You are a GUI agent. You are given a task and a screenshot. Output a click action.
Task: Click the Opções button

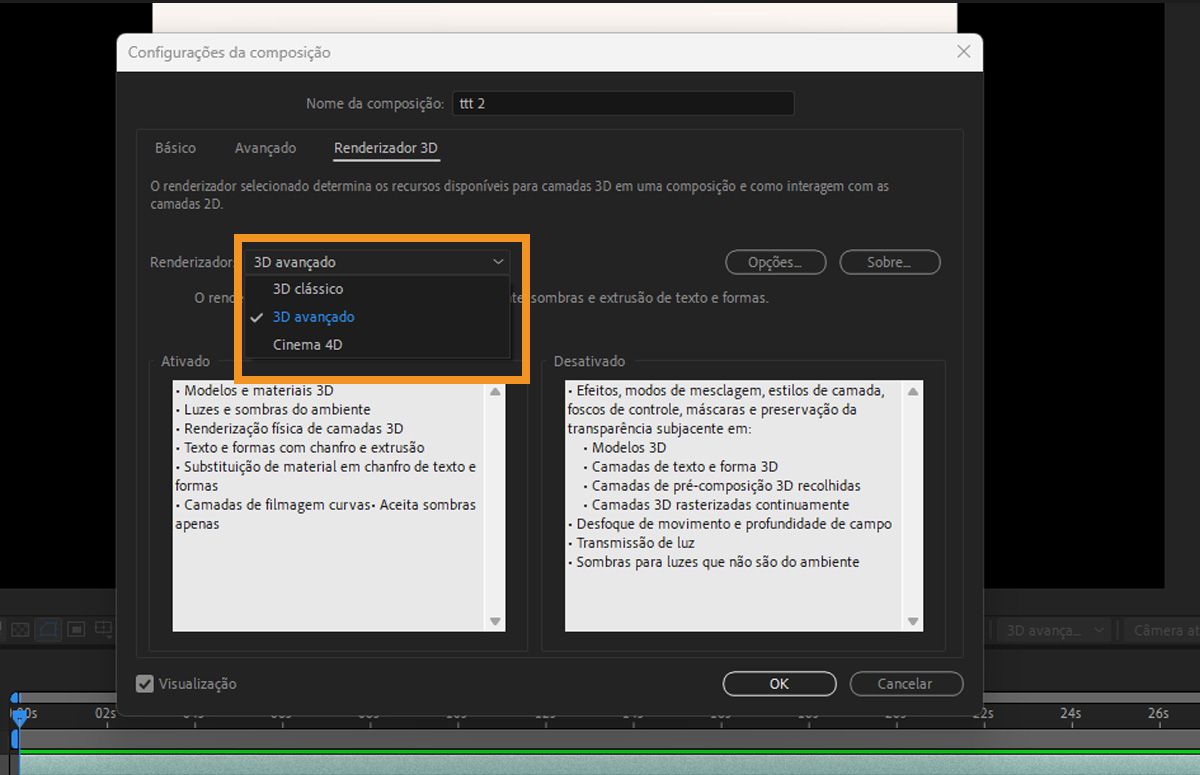click(x=775, y=261)
